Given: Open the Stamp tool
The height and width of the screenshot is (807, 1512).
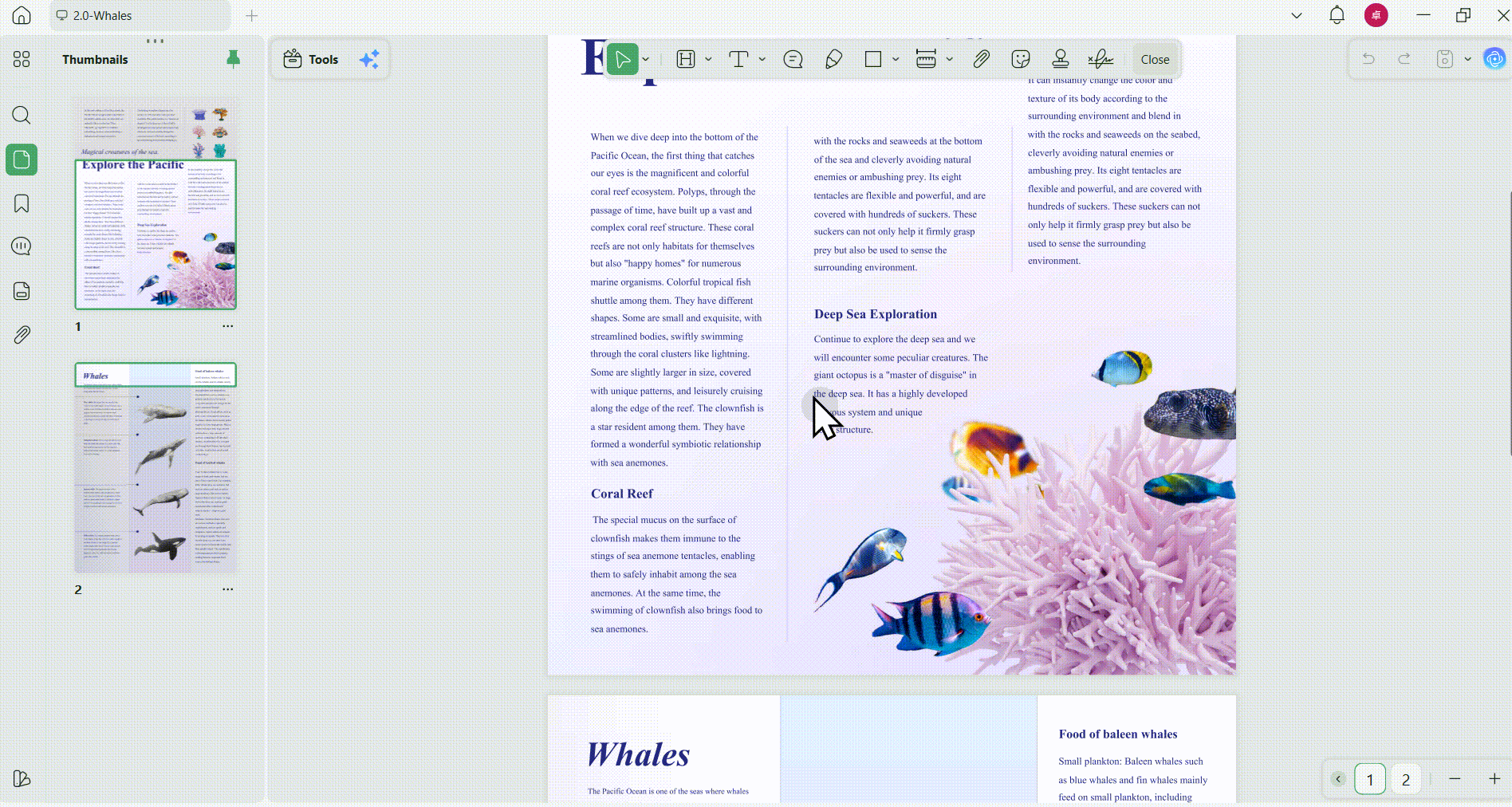Looking at the screenshot, I should click(1061, 59).
